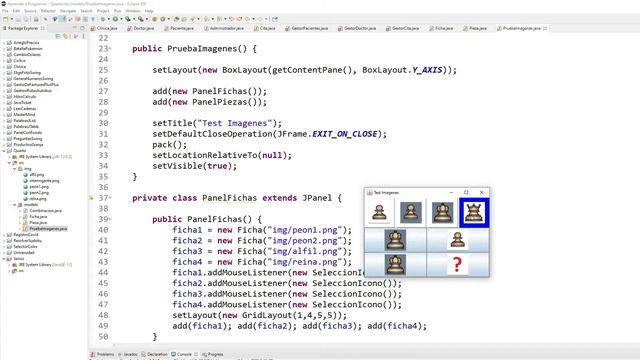Switch to the Pieza.java editor tab
The image size is (640, 360).
click(x=475, y=28)
